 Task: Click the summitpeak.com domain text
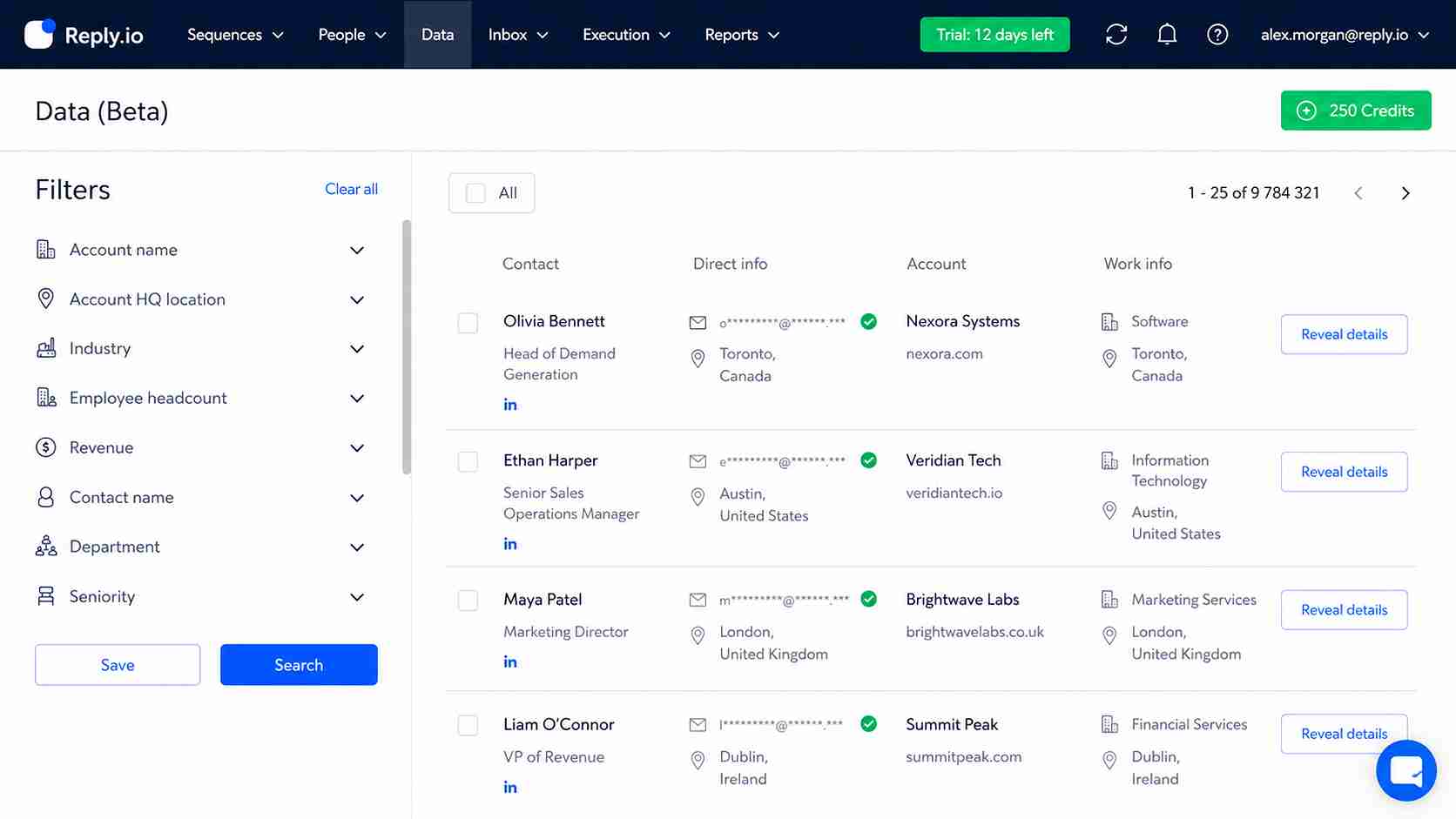click(963, 757)
